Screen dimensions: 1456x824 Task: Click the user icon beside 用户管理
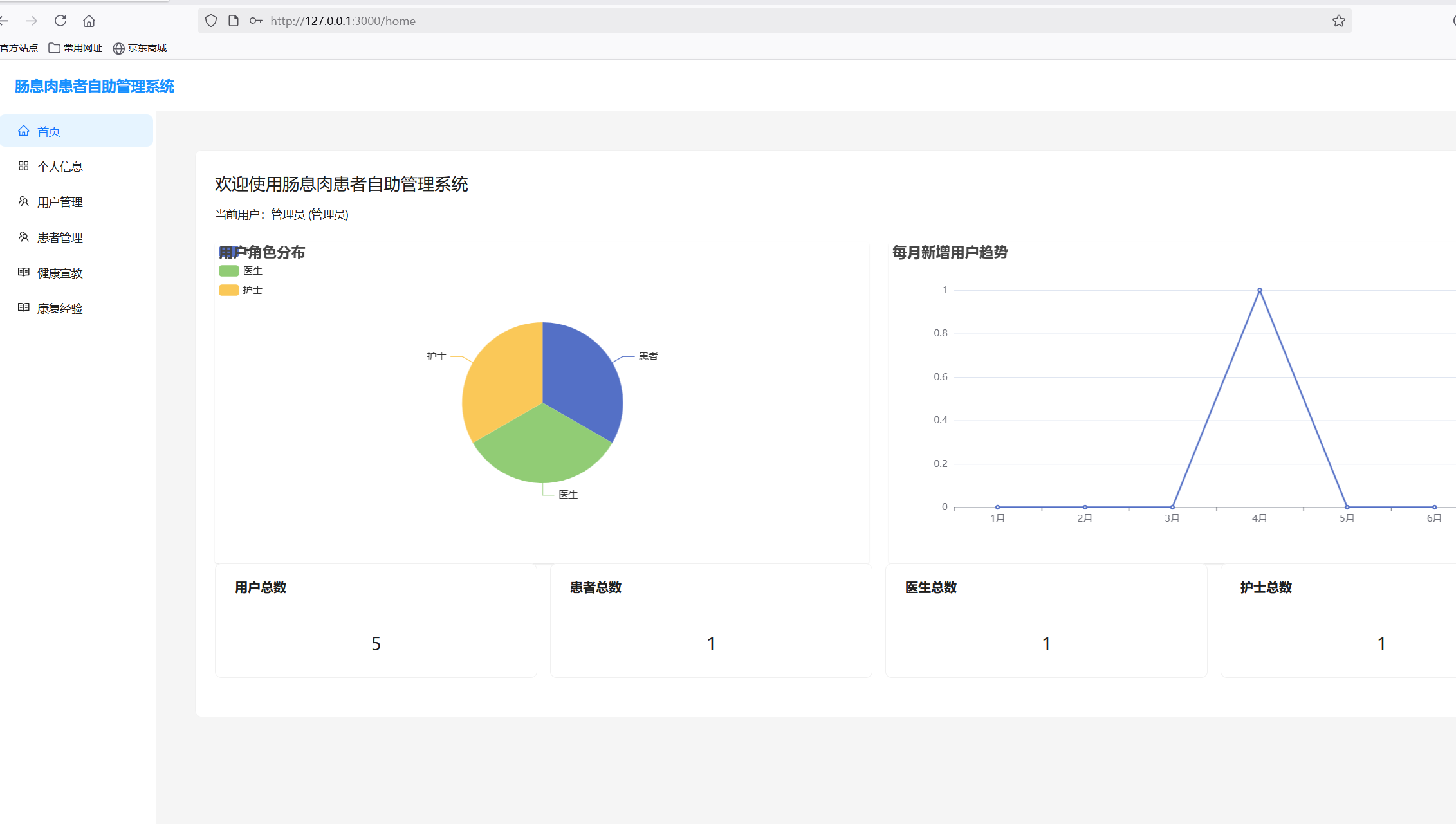pos(24,201)
